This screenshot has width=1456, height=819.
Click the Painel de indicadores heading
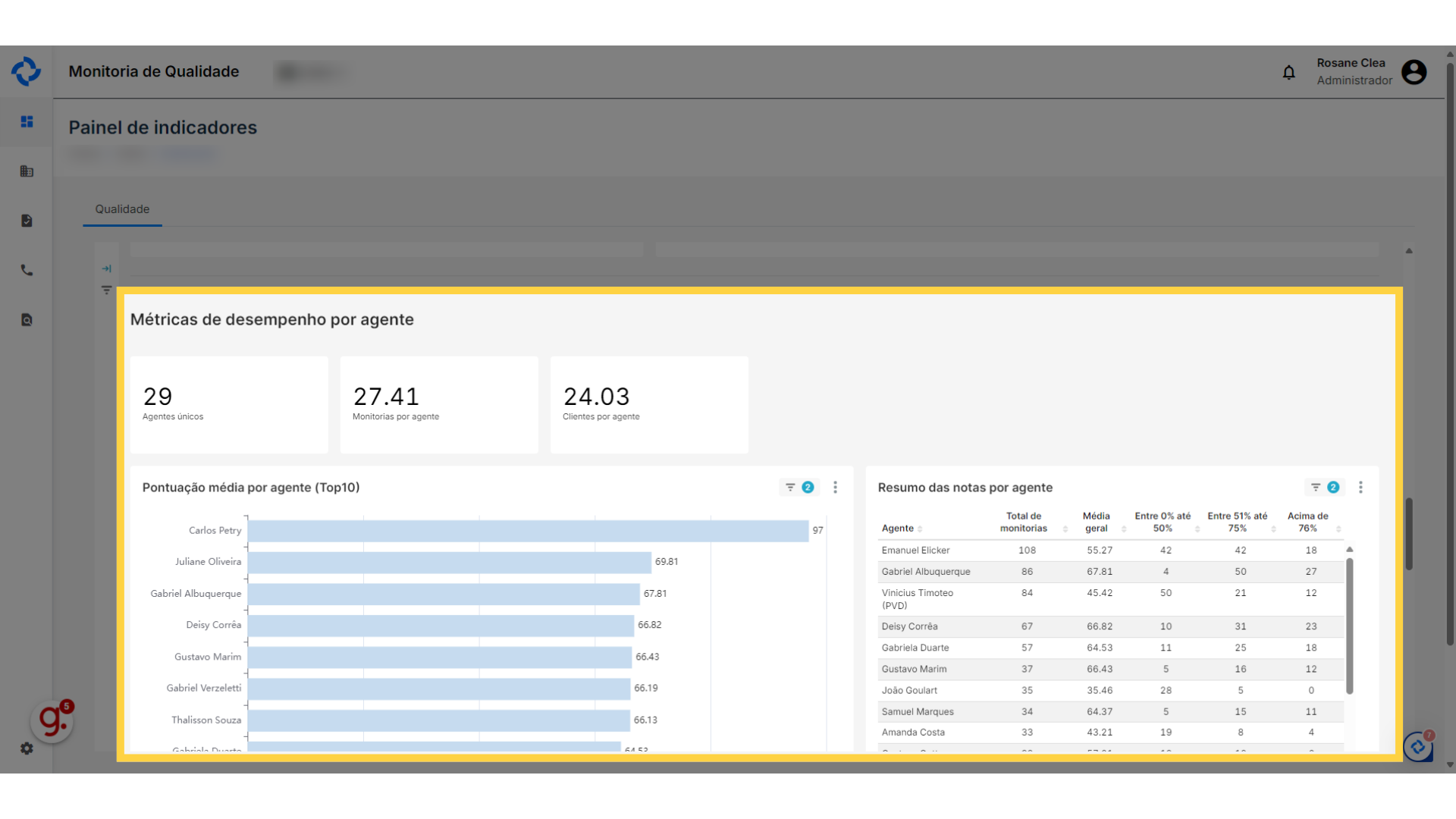(163, 127)
